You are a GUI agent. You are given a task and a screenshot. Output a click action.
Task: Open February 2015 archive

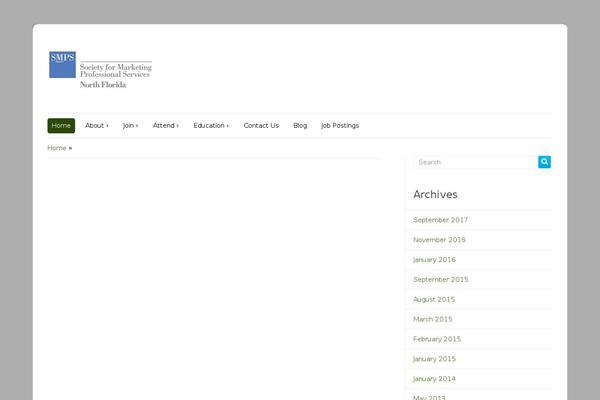(437, 339)
